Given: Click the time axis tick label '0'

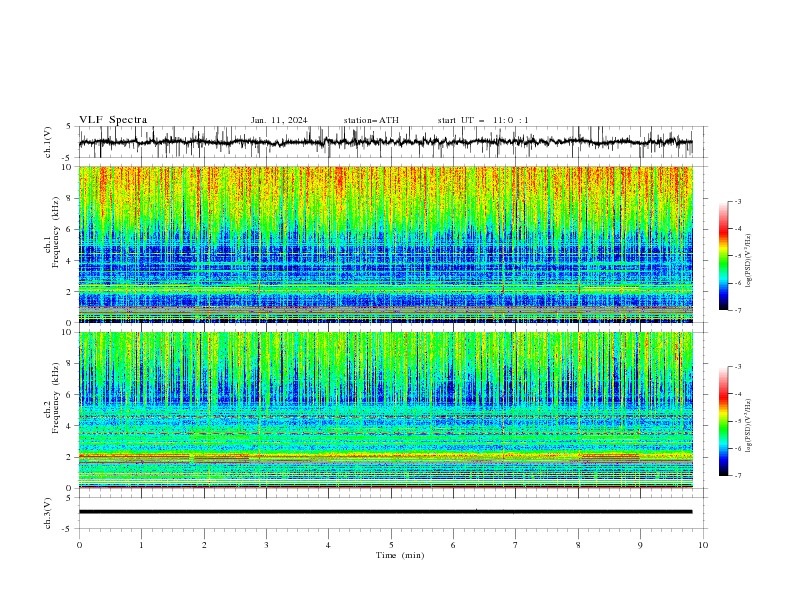Looking at the screenshot, I should (79, 545).
